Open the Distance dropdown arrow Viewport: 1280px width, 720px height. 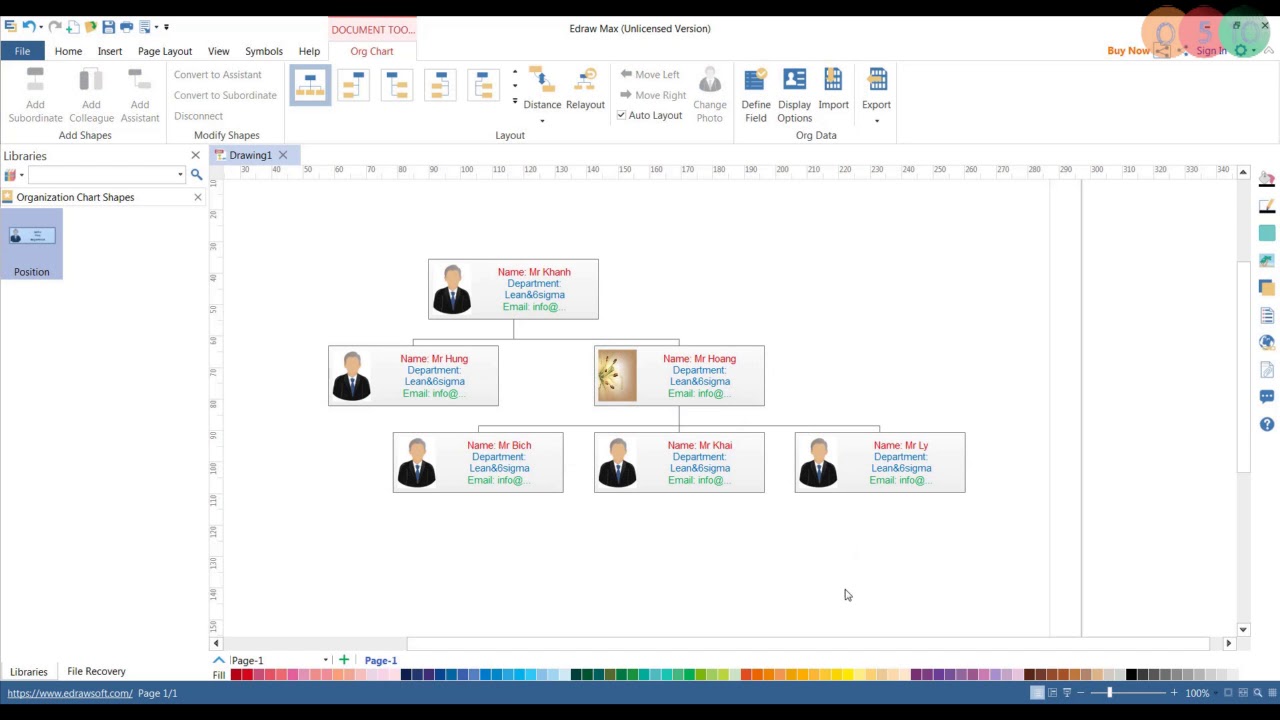pyautogui.click(x=542, y=122)
